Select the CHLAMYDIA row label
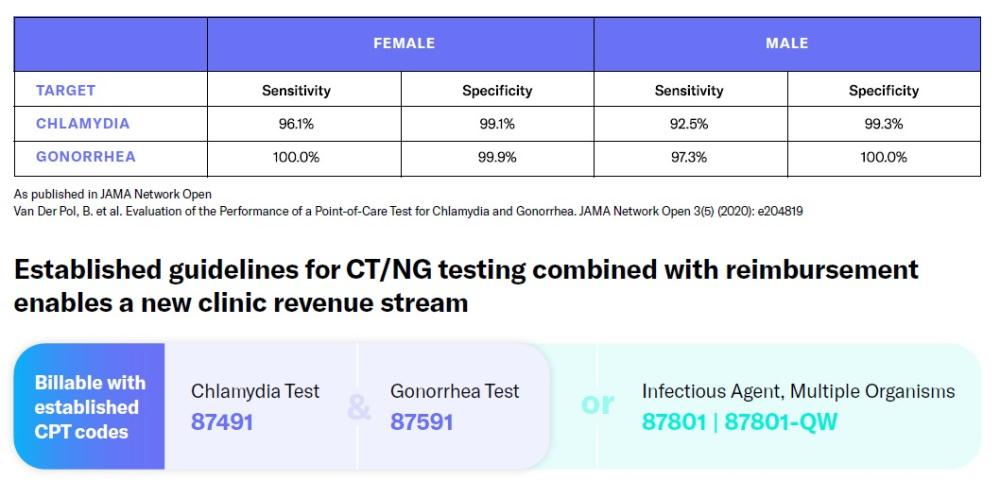 pos(83,124)
